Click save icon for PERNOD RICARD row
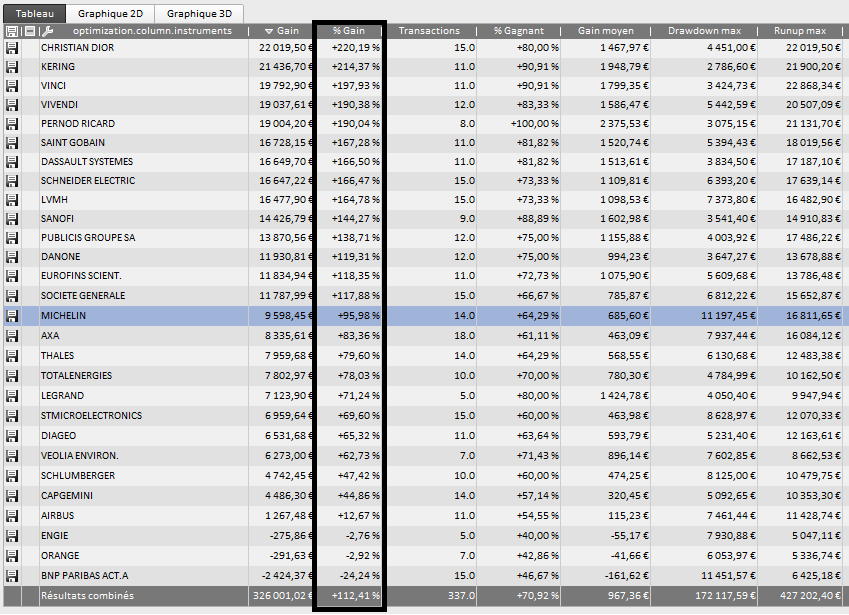This screenshot has height=615, width=849. 12,124
